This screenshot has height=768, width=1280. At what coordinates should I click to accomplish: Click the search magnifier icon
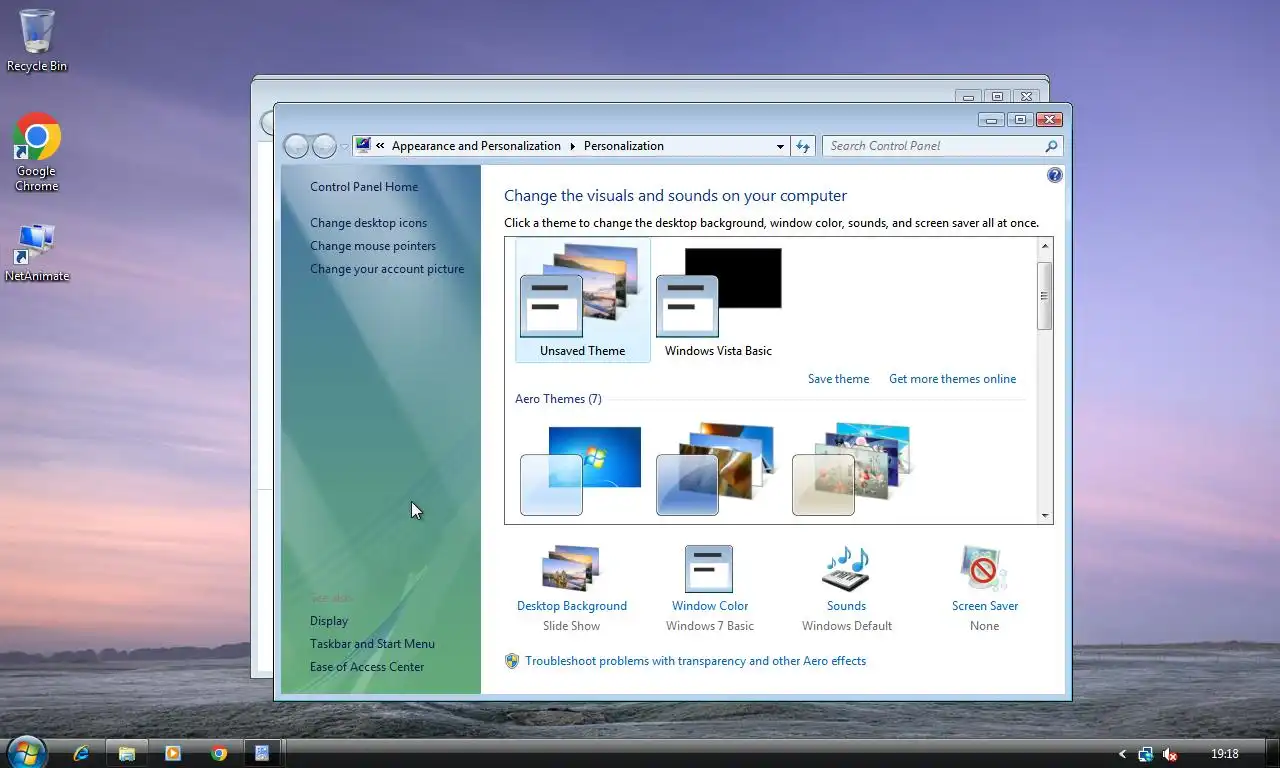click(x=1051, y=146)
